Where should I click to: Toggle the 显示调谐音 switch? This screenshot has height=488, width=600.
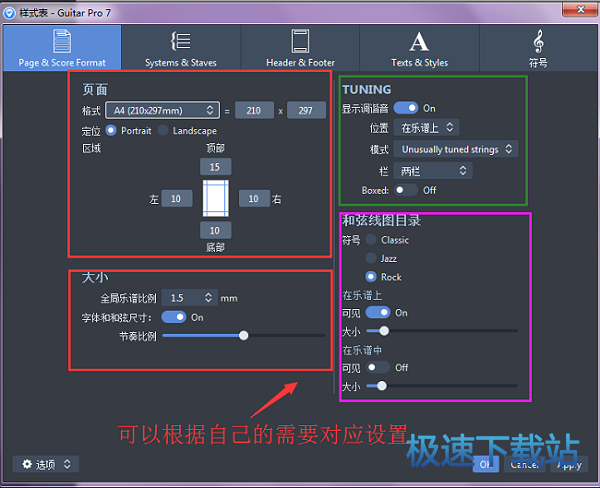click(406, 108)
